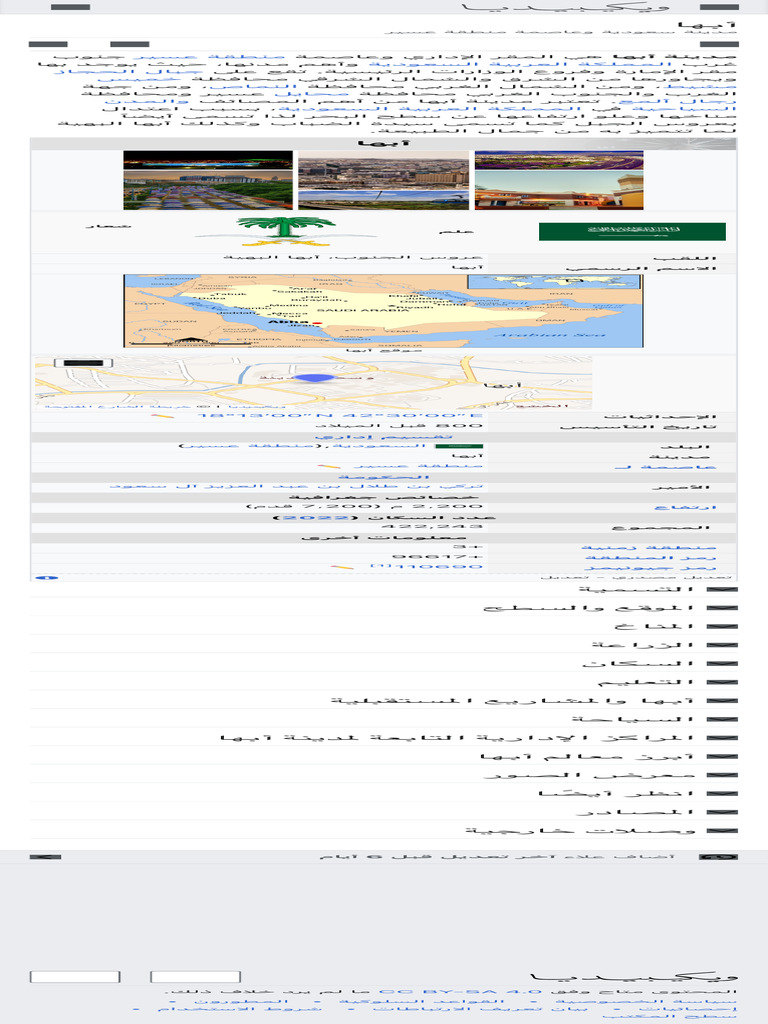
Task: Click the pencil icon next to coordinates
Action: coord(162,416)
